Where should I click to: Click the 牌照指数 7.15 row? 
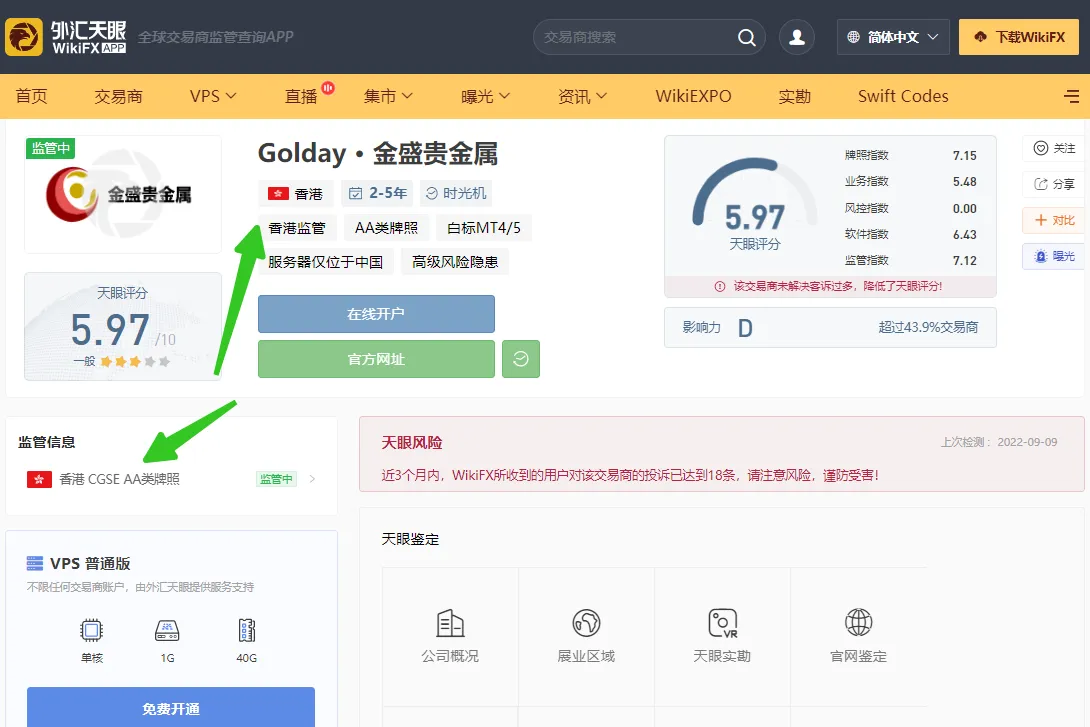pos(911,155)
